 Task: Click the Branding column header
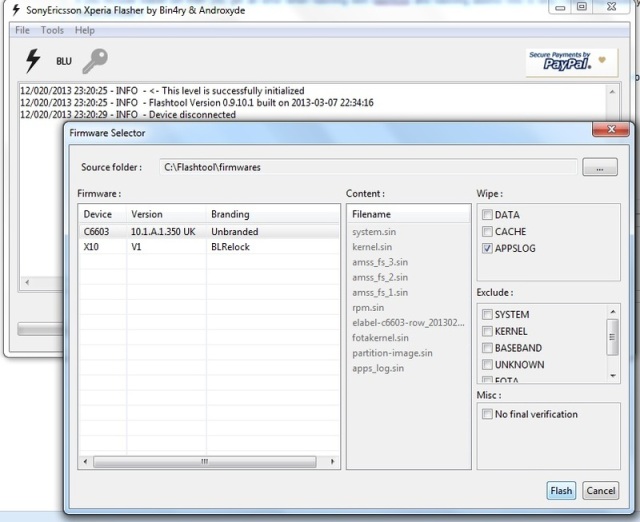coord(273,214)
